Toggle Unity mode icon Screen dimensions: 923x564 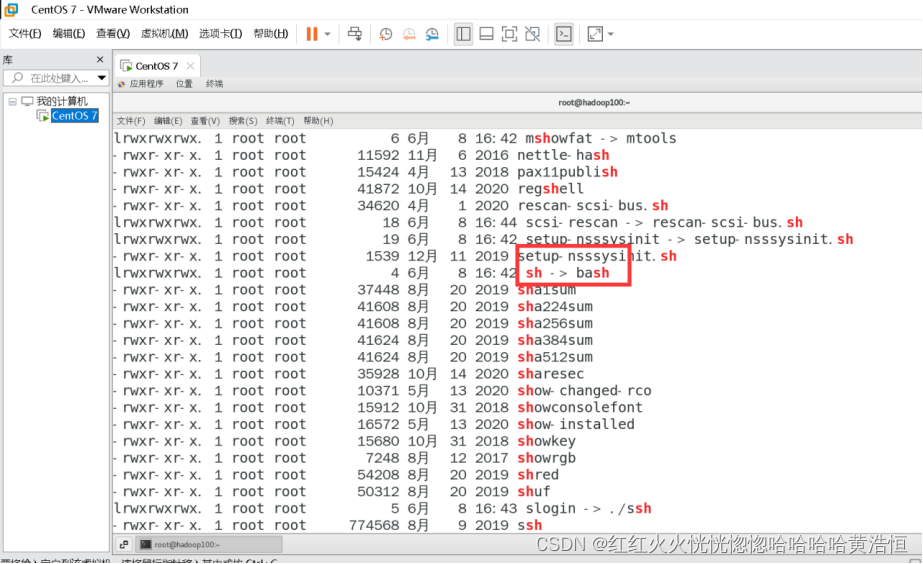point(532,34)
